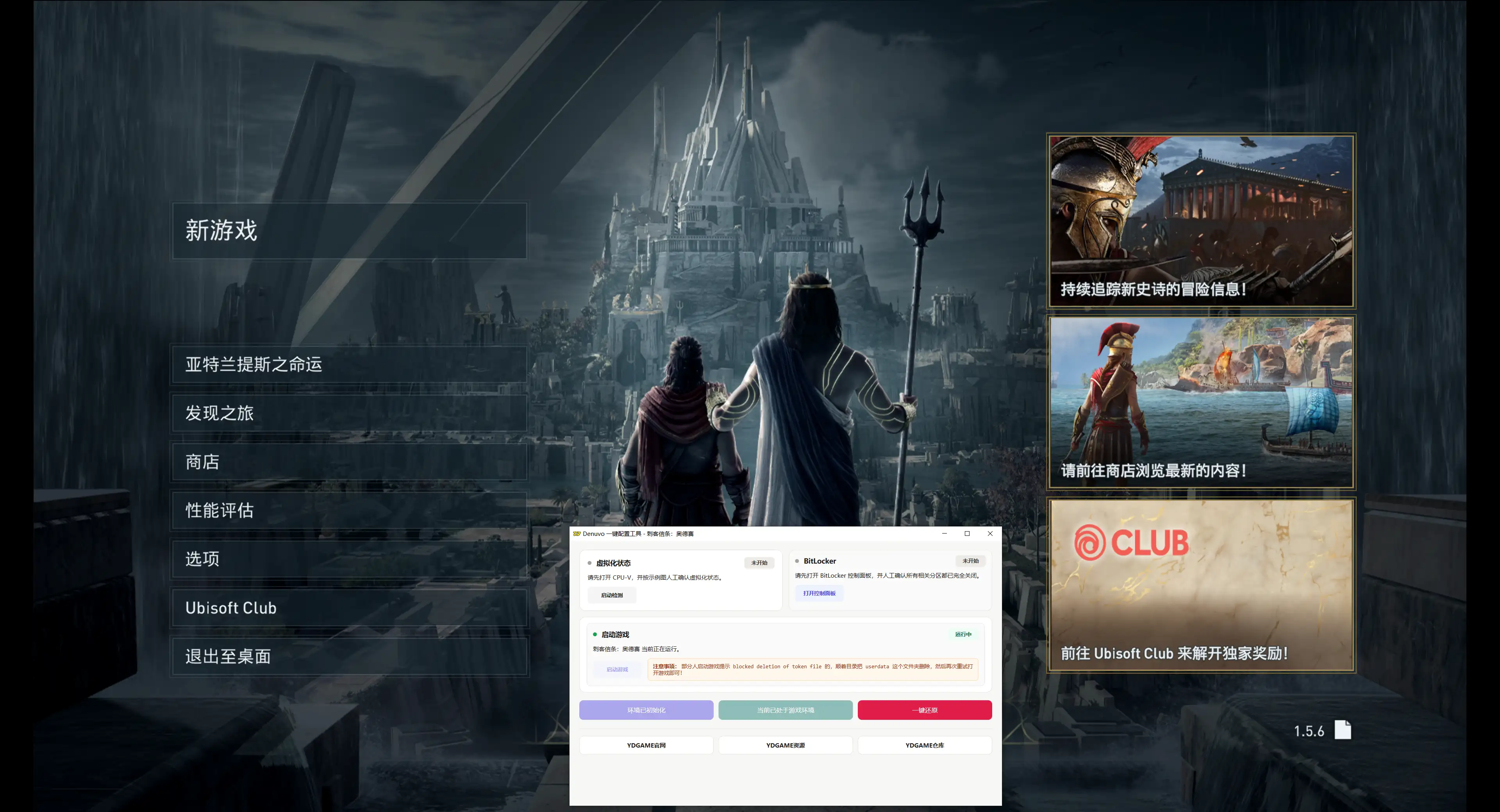1500x812 pixels.
Task: Click the Denuvo 一键配置工具 window title text
Action: pos(638,534)
